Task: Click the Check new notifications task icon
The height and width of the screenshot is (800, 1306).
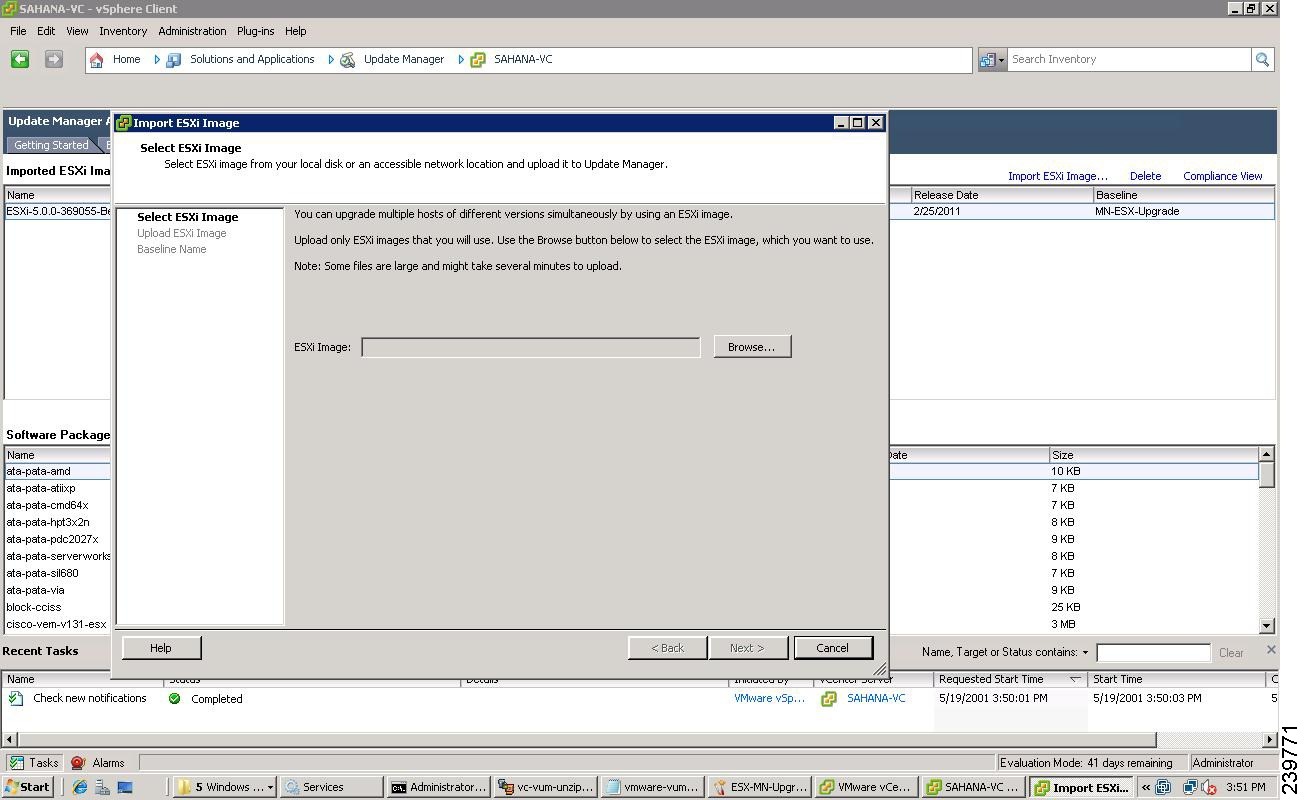Action: pyautogui.click(x=15, y=699)
